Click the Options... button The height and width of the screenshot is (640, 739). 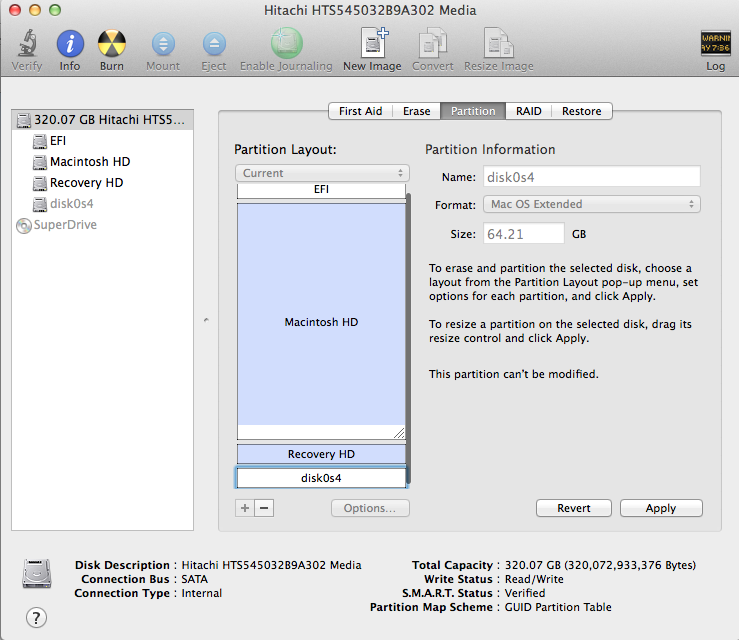pyautogui.click(x=370, y=508)
